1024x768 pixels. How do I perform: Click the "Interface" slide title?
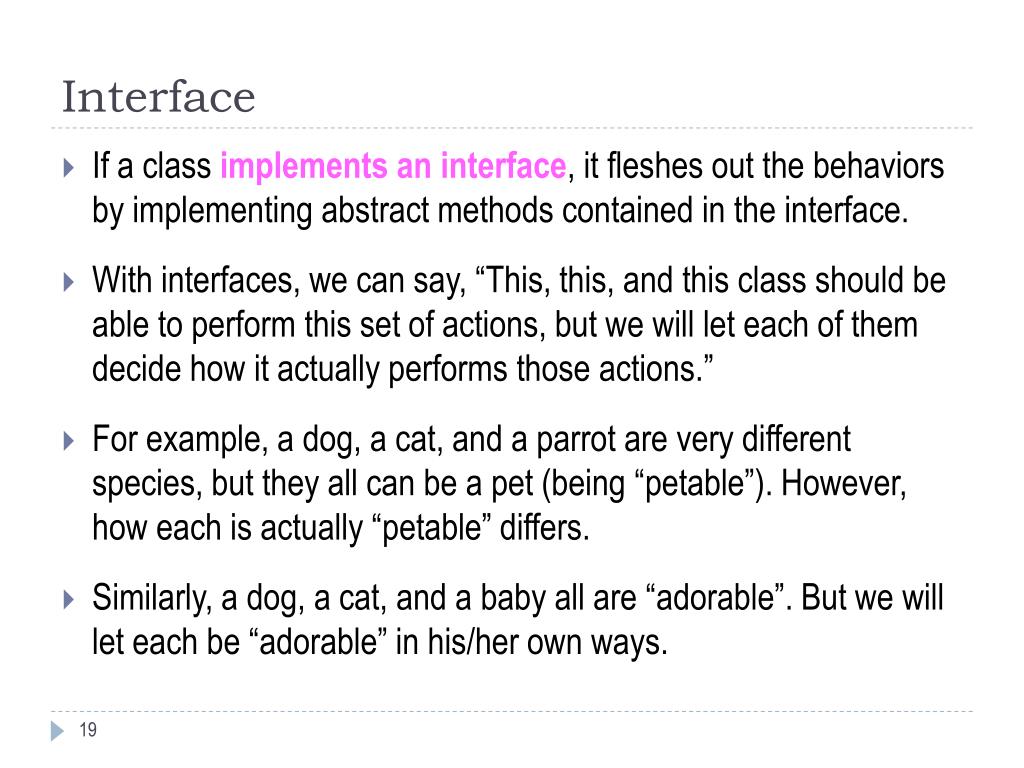tap(158, 97)
